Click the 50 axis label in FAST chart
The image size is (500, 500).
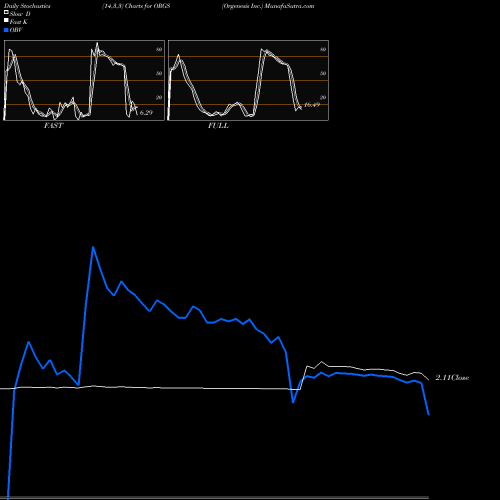[x=159, y=73]
